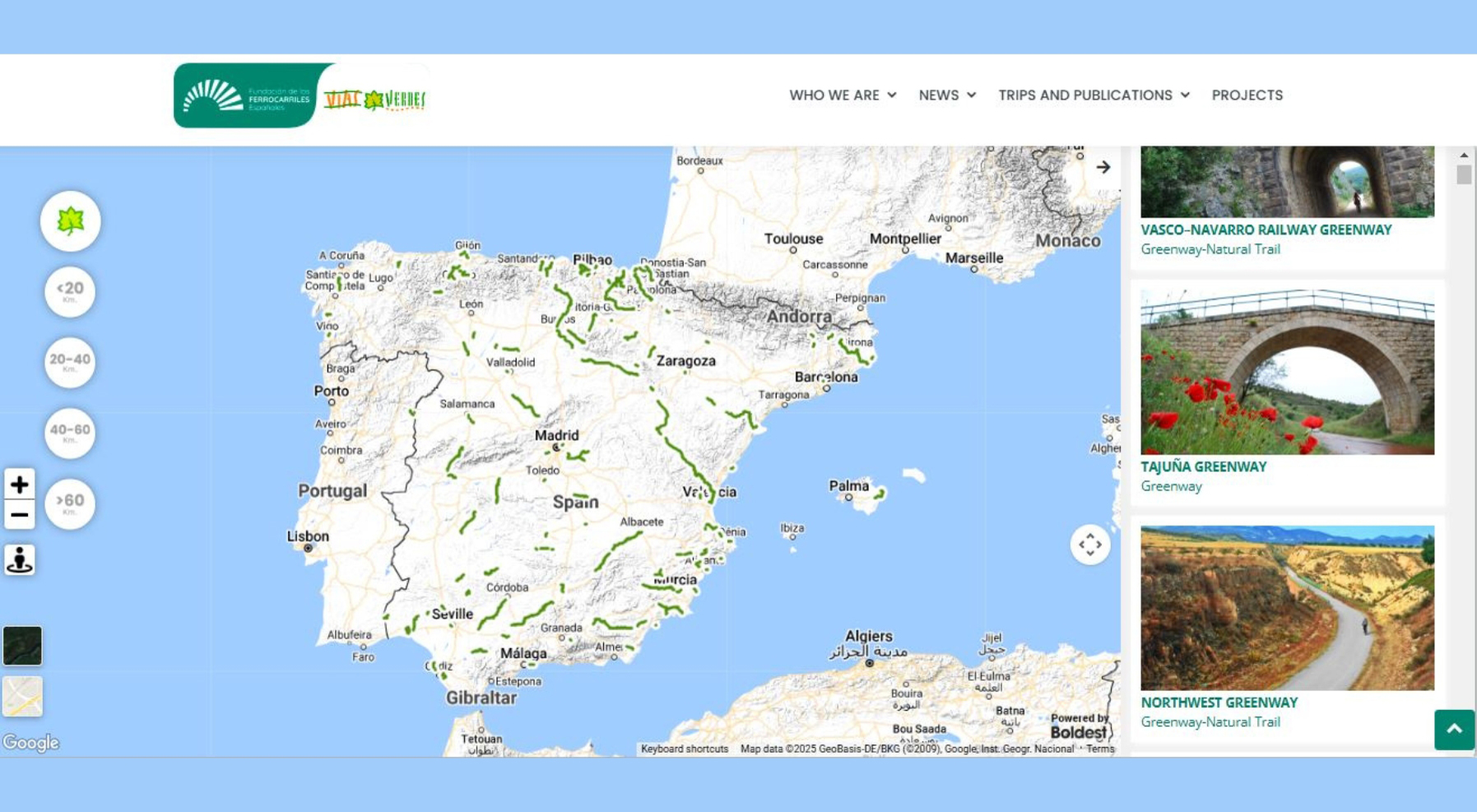Expand the WHO WE ARE menu

coord(843,95)
